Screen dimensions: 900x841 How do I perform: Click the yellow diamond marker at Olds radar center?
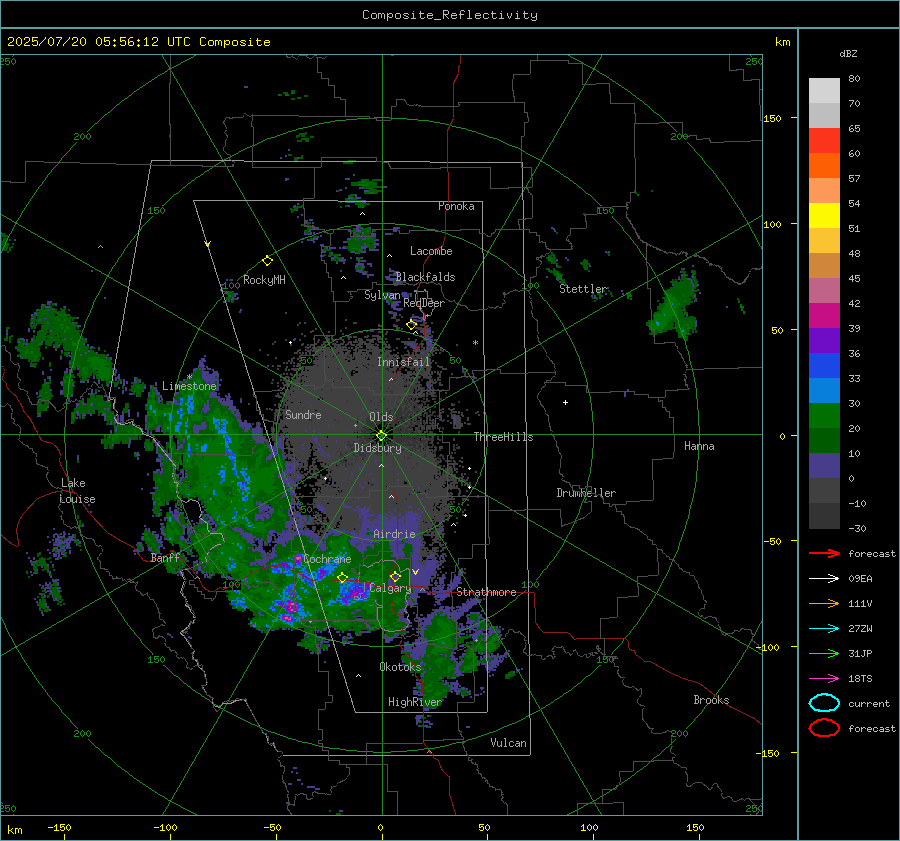click(x=381, y=435)
